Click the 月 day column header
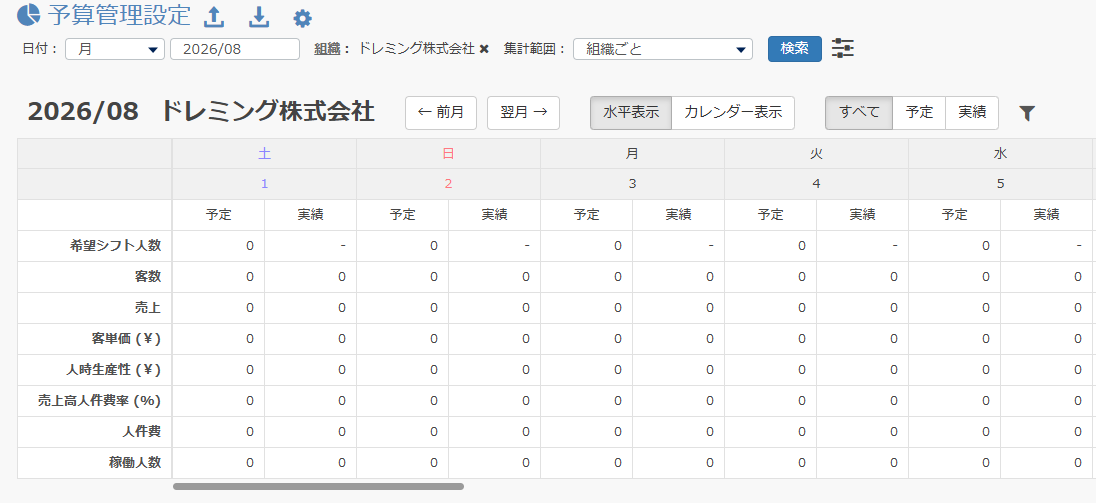The height and width of the screenshot is (503, 1096). pyautogui.click(x=632, y=154)
